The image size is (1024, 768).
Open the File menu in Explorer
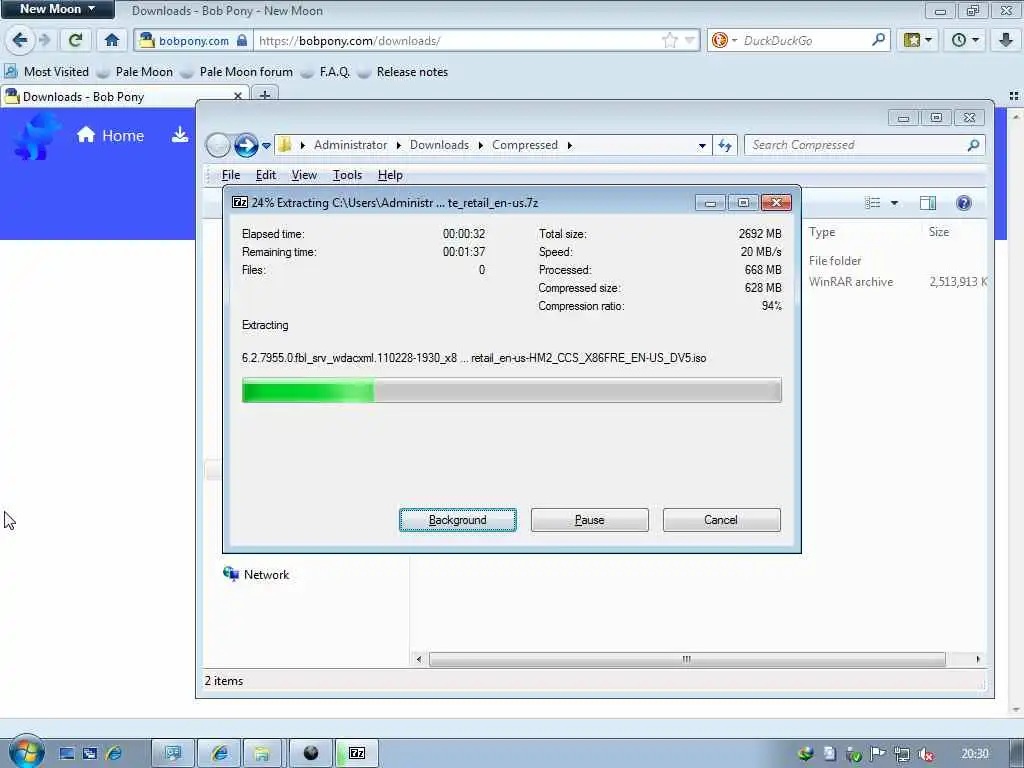231,175
